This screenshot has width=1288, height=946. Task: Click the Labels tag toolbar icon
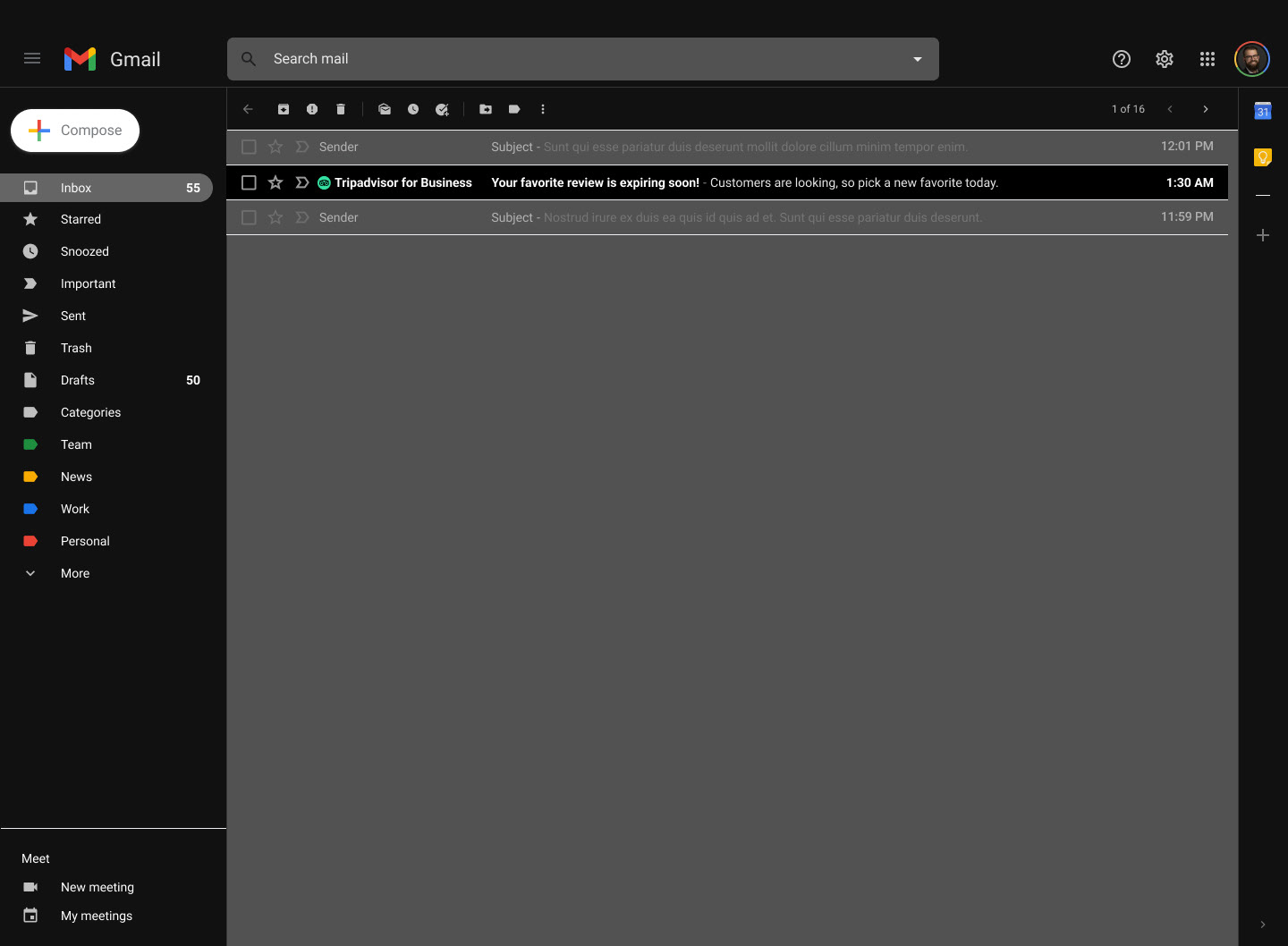pyautogui.click(x=514, y=109)
